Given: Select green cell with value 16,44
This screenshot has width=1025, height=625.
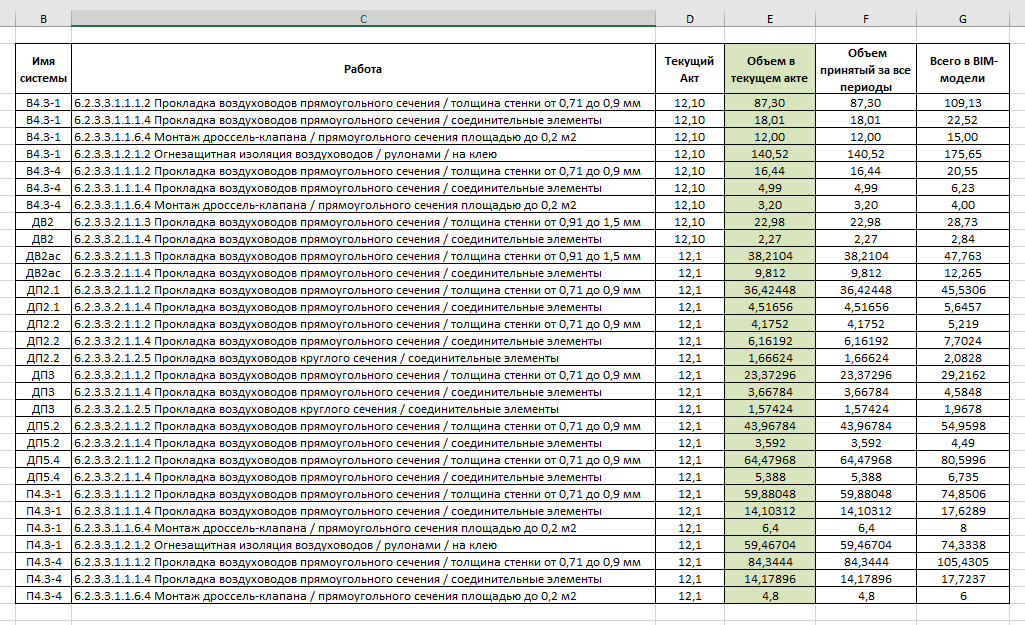Looking at the screenshot, I should (x=770, y=171).
